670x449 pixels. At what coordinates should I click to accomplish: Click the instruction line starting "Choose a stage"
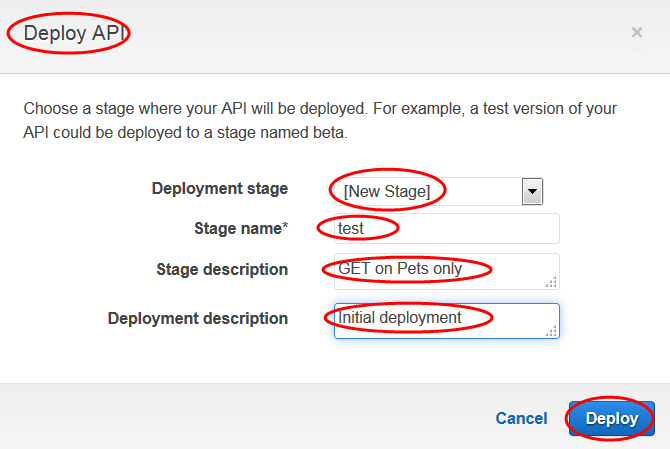(x=319, y=108)
